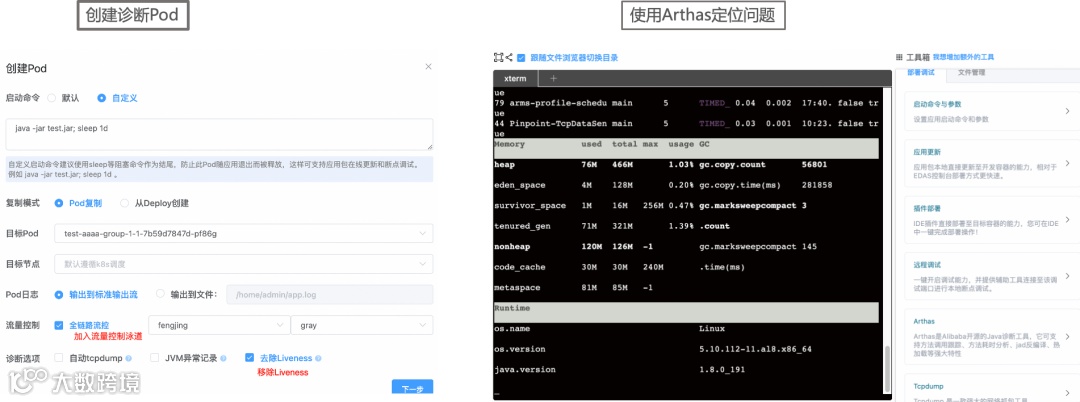
Task: Choose Pod复制 copy mode radio
Action: tap(59, 203)
